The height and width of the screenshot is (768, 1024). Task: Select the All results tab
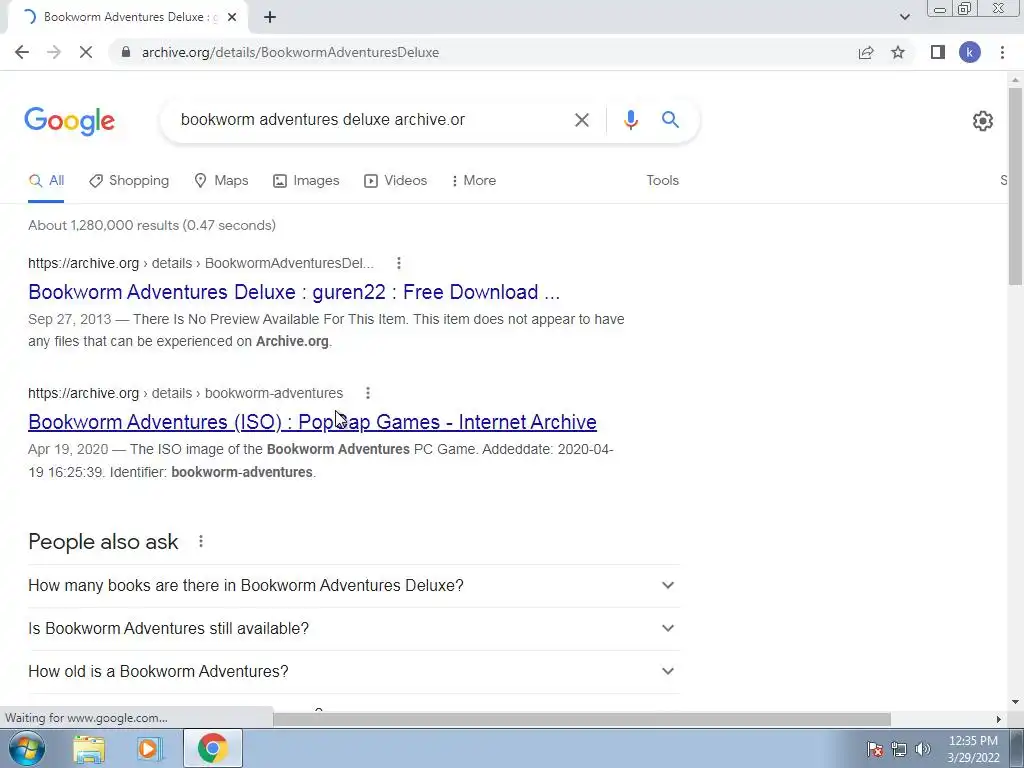click(46, 181)
